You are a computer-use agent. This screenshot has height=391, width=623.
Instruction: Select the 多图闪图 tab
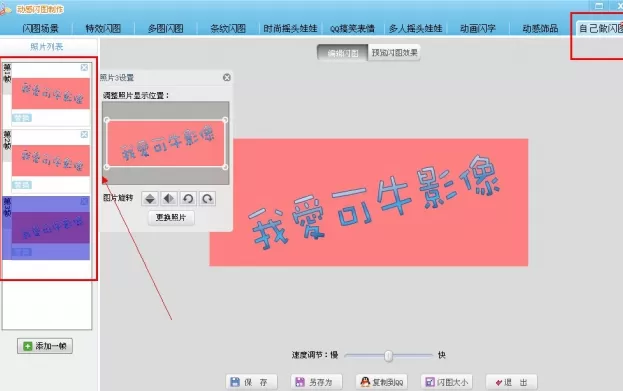click(166, 28)
